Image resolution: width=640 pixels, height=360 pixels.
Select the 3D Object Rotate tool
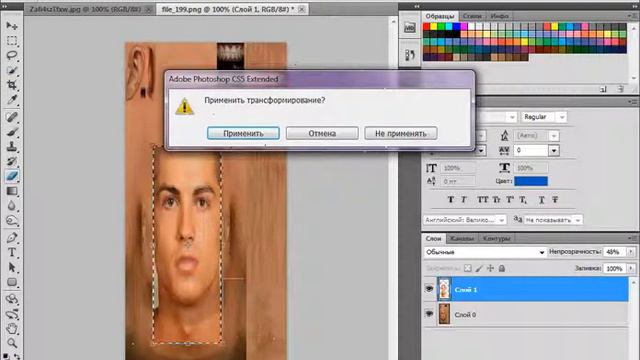pyautogui.click(x=11, y=299)
